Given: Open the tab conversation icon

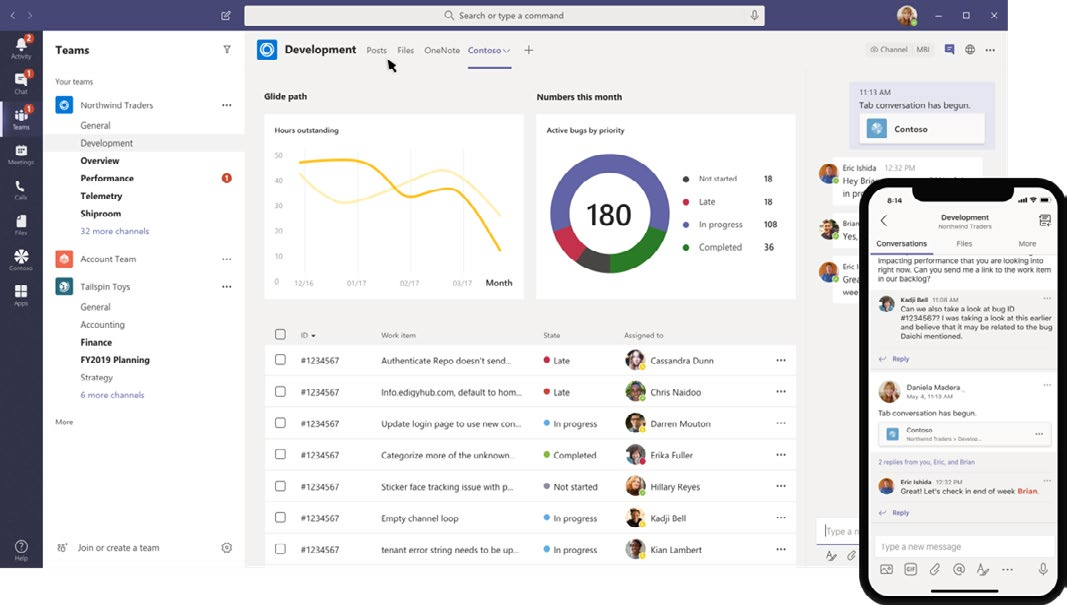Looking at the screenshot, I should click(x=949, y=49).
